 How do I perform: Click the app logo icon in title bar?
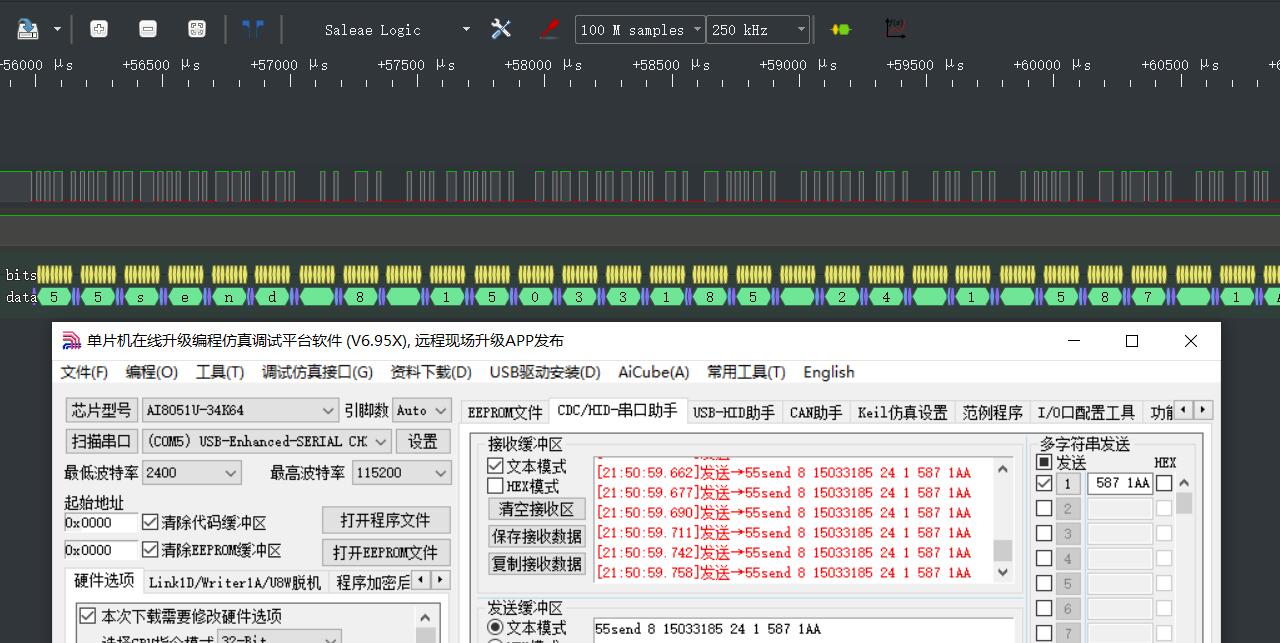(x=71, y=341)
